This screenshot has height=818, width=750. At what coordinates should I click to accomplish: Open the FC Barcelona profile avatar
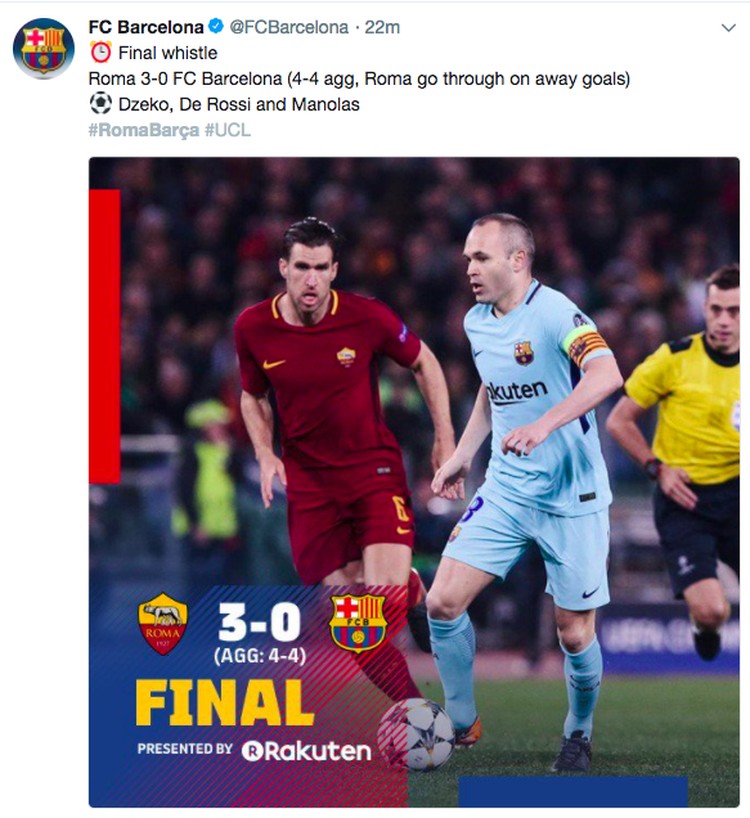[x=43, y=48]
